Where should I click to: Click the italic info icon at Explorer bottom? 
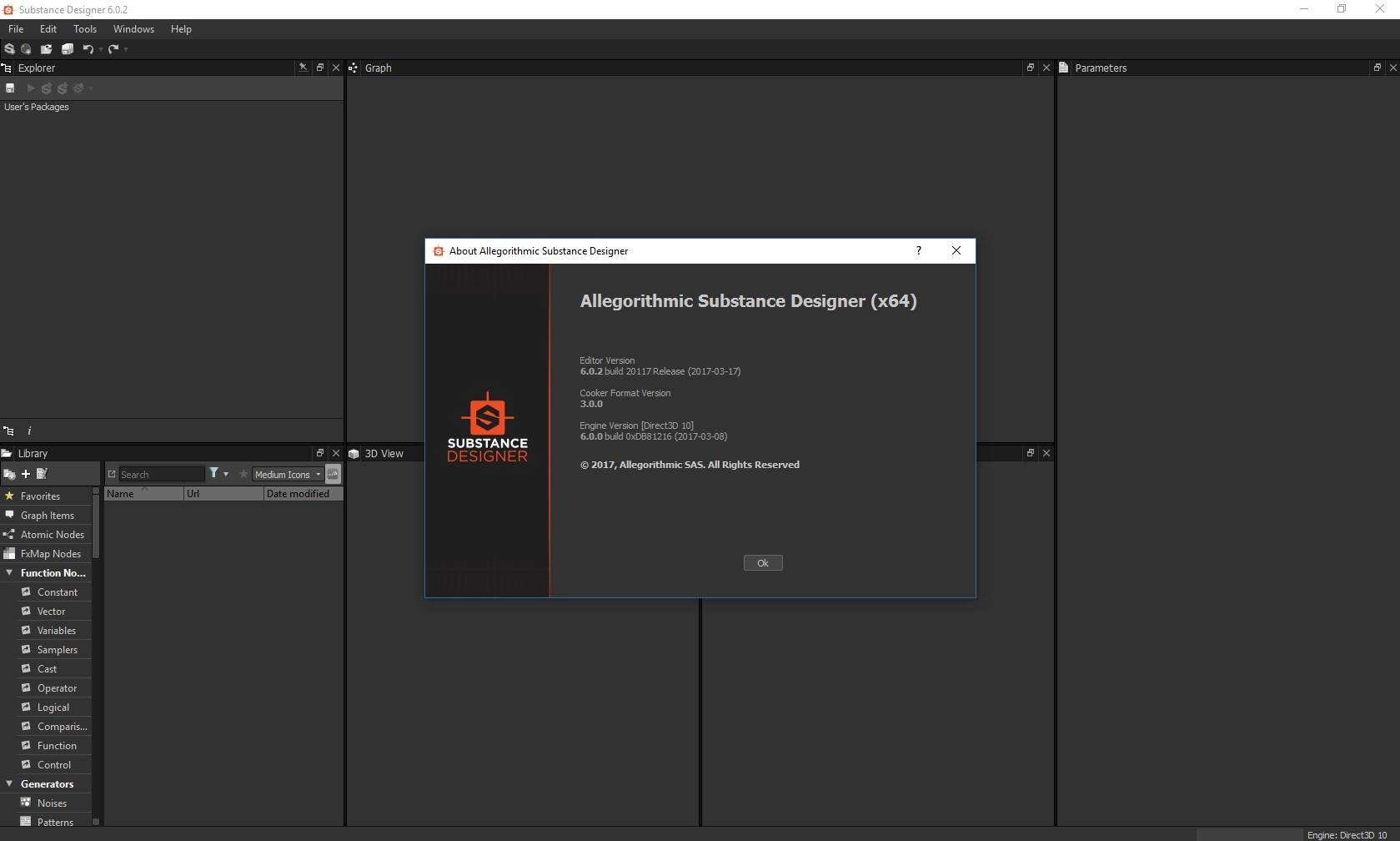tap(29, 431)
